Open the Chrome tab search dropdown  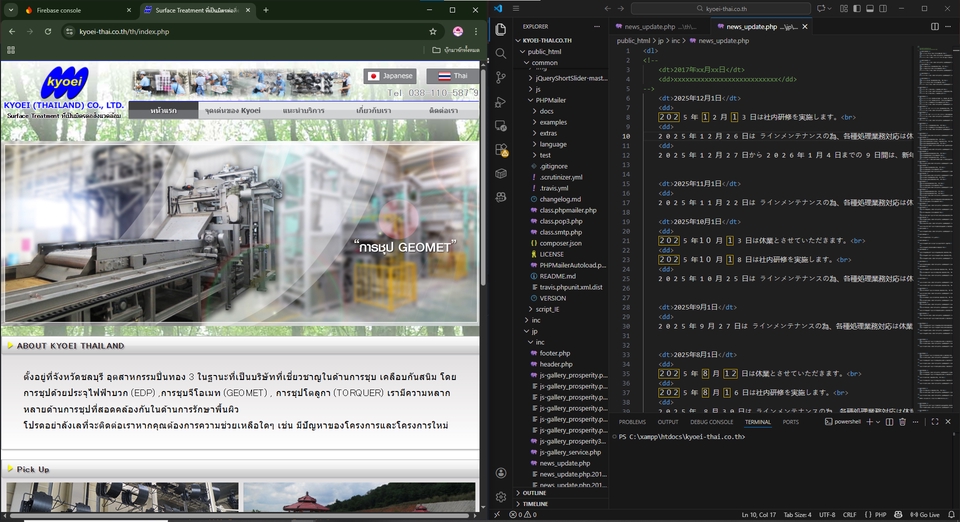pyautogui.click(x=11, y=10)
